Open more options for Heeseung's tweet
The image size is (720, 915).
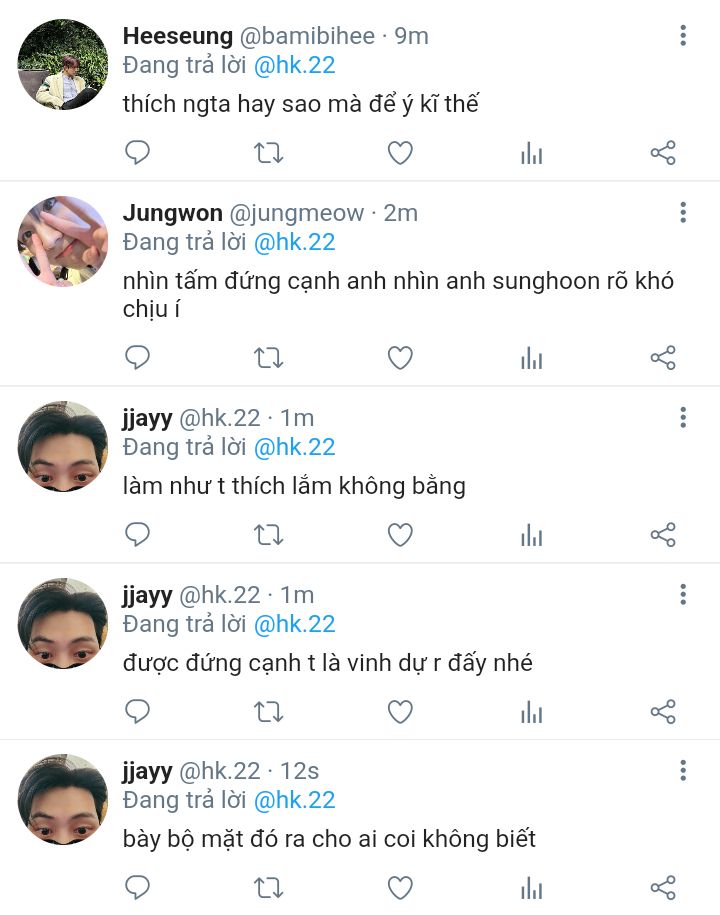[683, 36]
